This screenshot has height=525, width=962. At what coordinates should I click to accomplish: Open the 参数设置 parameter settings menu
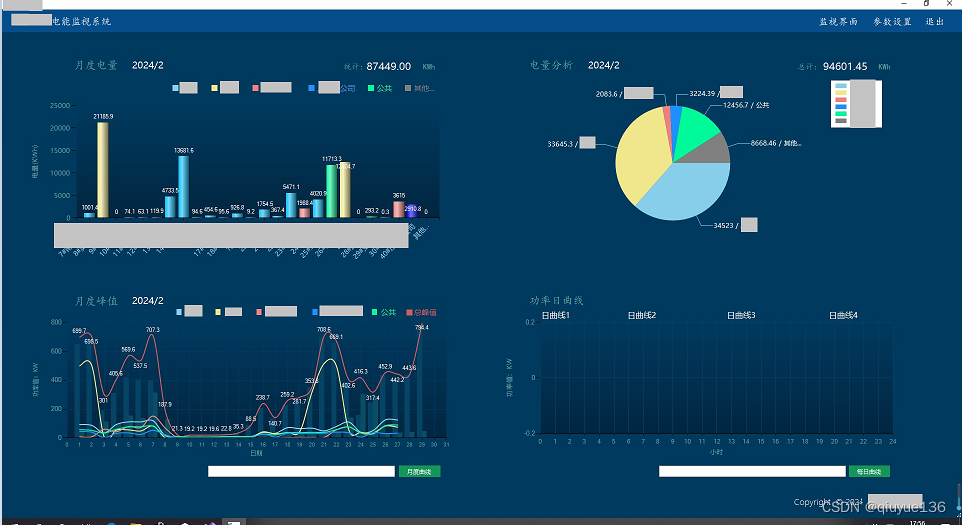tap(892, 21)
